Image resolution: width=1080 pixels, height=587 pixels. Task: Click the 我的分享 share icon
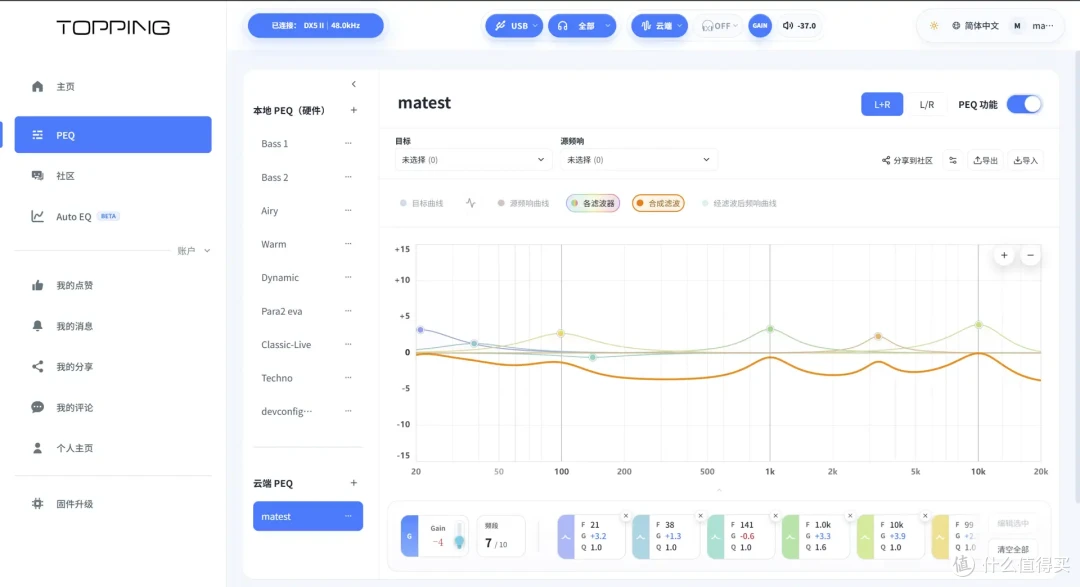pos(37,367)
